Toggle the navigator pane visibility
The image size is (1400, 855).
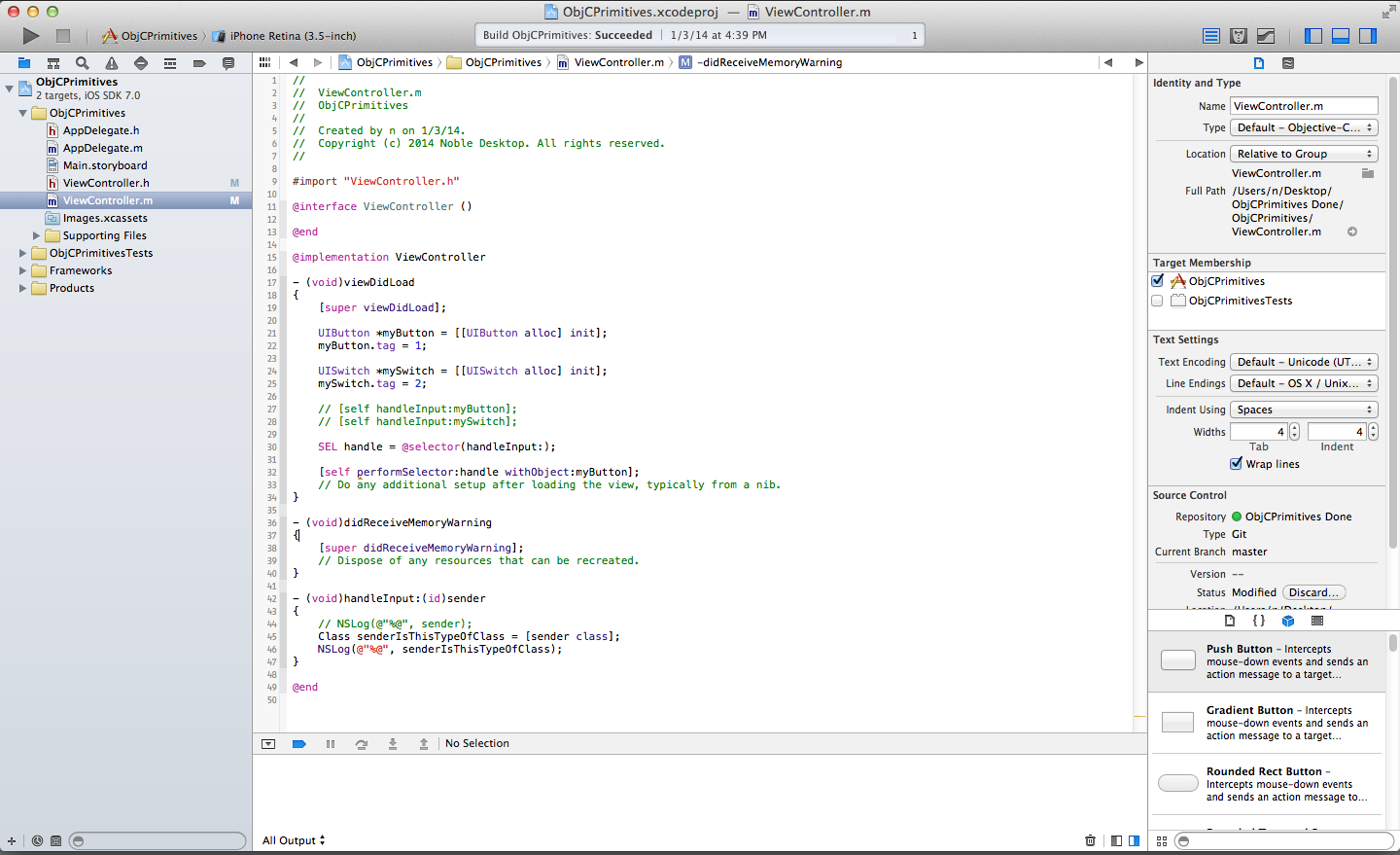point(1313,36)
